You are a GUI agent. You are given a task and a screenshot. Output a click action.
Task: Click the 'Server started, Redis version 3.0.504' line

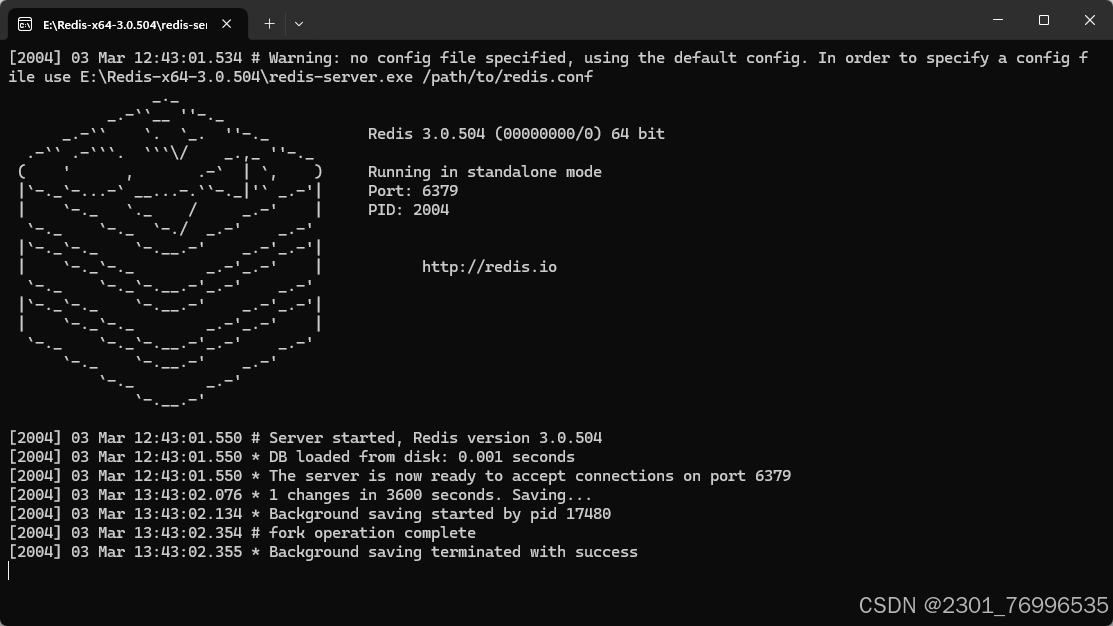305,438
